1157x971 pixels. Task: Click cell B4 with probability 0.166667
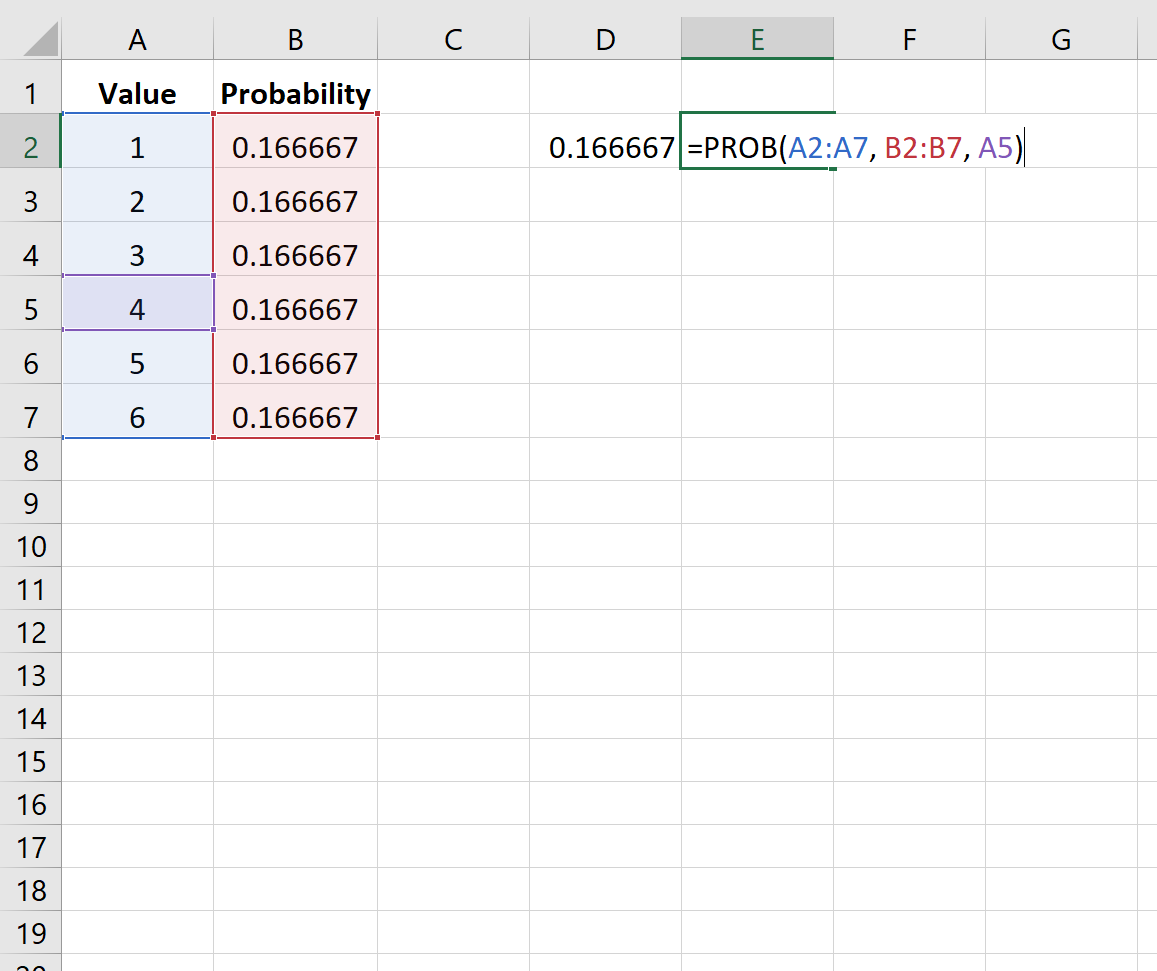295,256
